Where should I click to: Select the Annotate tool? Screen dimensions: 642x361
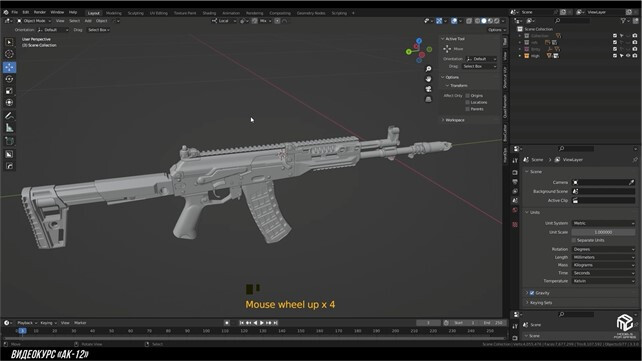click(9, 116)
